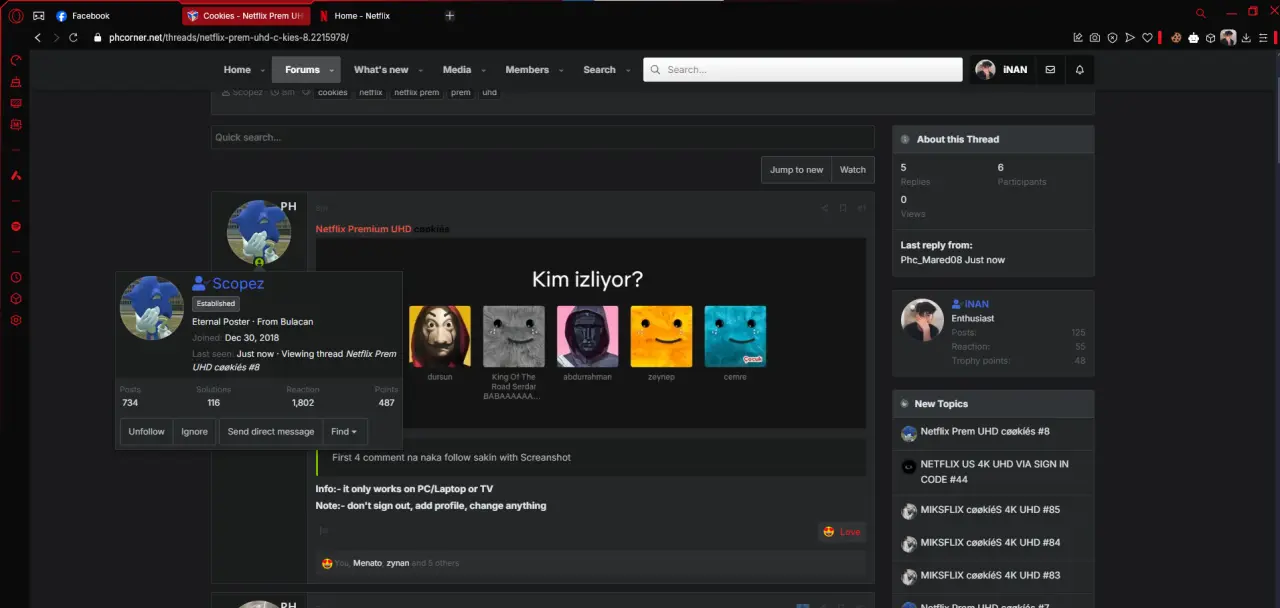The width and height of the screenshot is (1280, 608).
Task: Click the Quick search field
Action: pyautogui.click(x=543, y=137)
